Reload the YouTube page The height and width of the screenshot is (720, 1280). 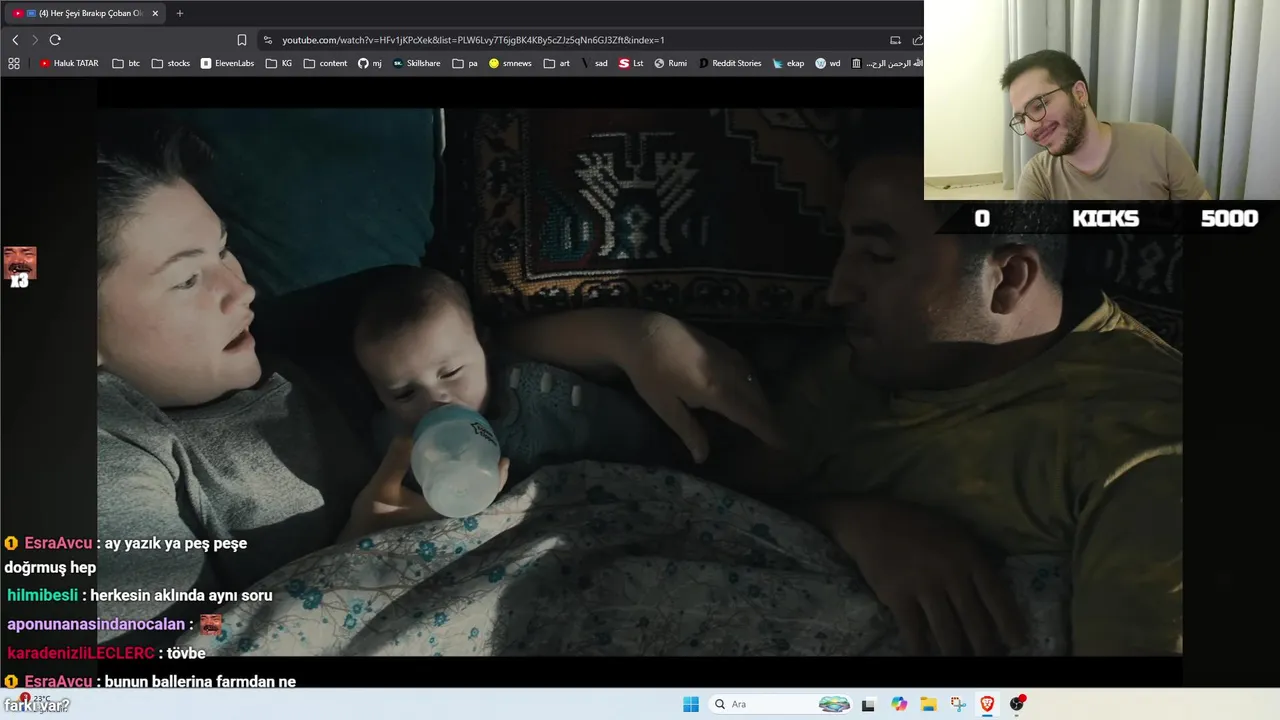click(x=55, y=40)
